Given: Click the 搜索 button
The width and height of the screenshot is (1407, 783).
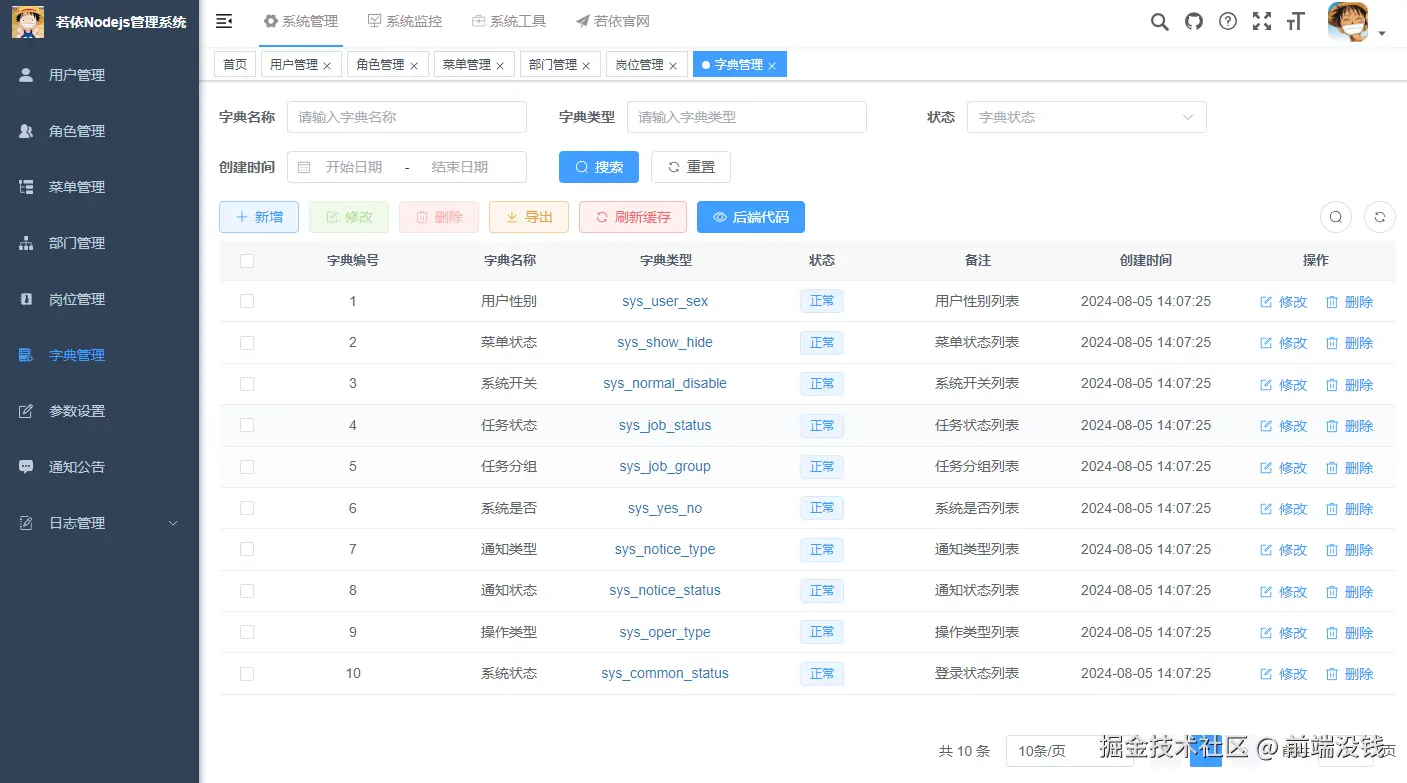Looking at the screenshot, I should [x=599, y=167].
